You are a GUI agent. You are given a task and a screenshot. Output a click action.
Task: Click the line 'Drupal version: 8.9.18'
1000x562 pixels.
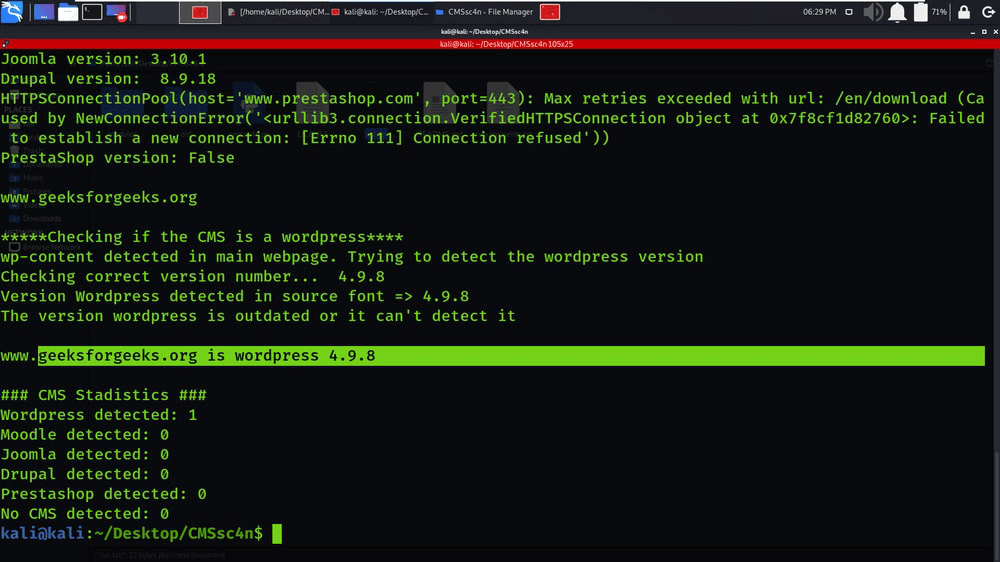[x=108, y=79]
